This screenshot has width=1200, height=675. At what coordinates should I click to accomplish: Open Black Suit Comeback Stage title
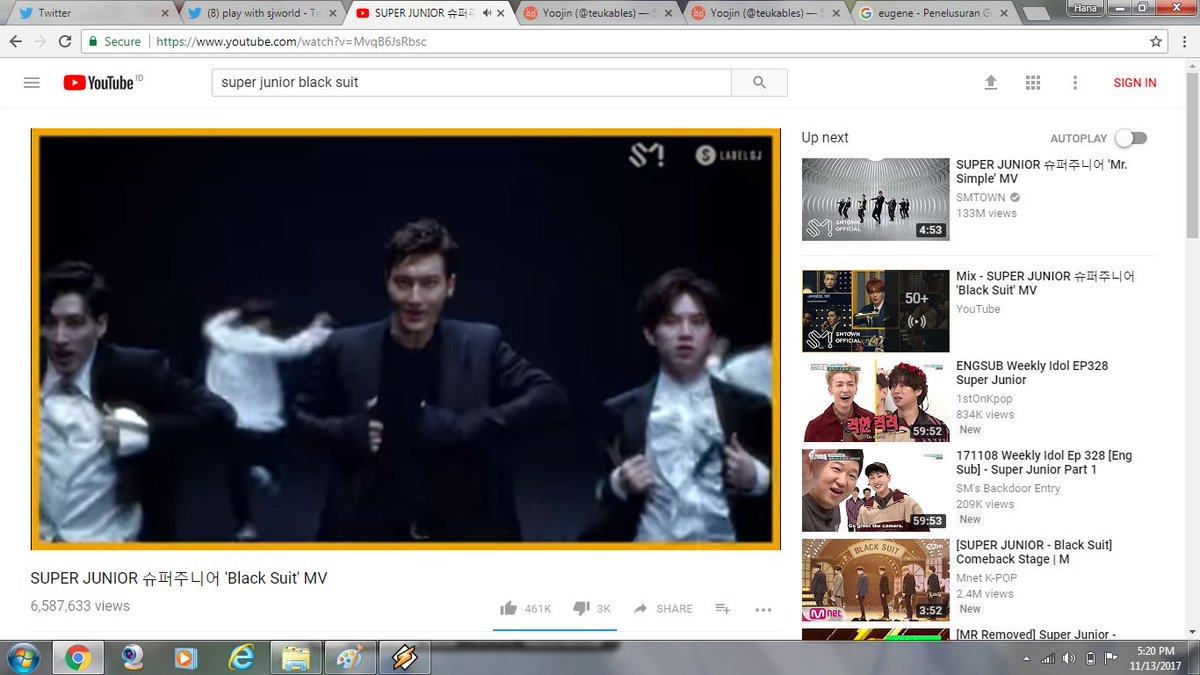(x=1034, y=552)
